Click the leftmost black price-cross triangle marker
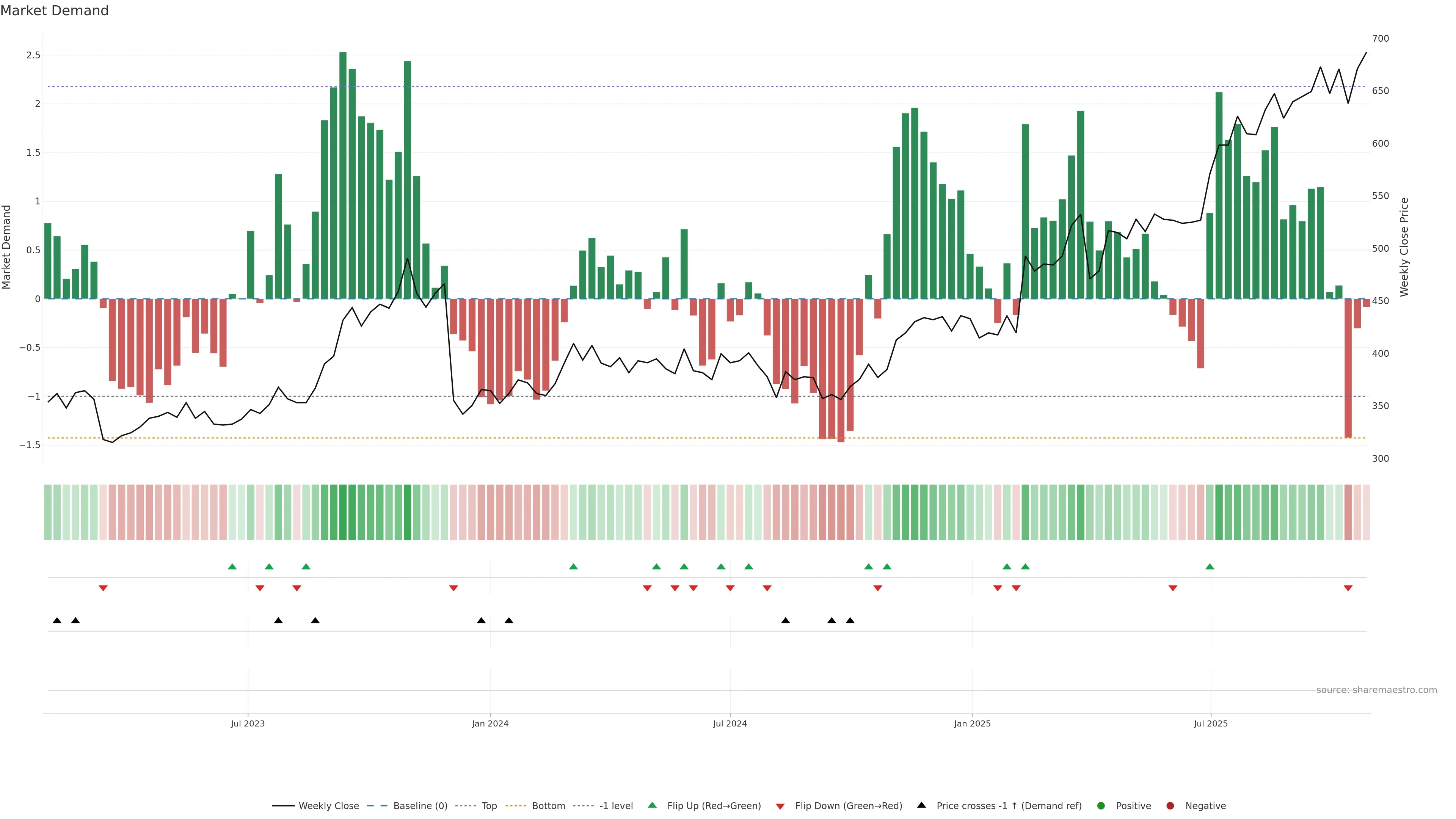This screenshot has width=1456, height=819. click(57, 621)
